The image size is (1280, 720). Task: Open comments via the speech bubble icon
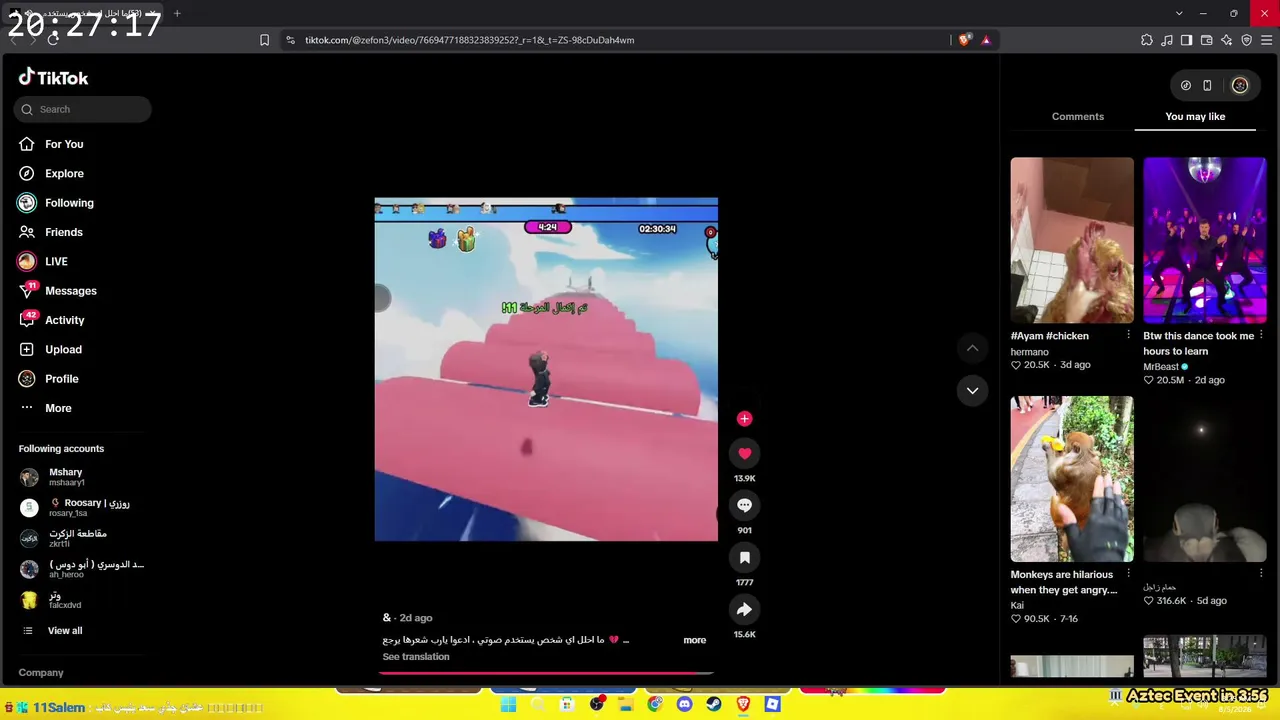[744, 506]
